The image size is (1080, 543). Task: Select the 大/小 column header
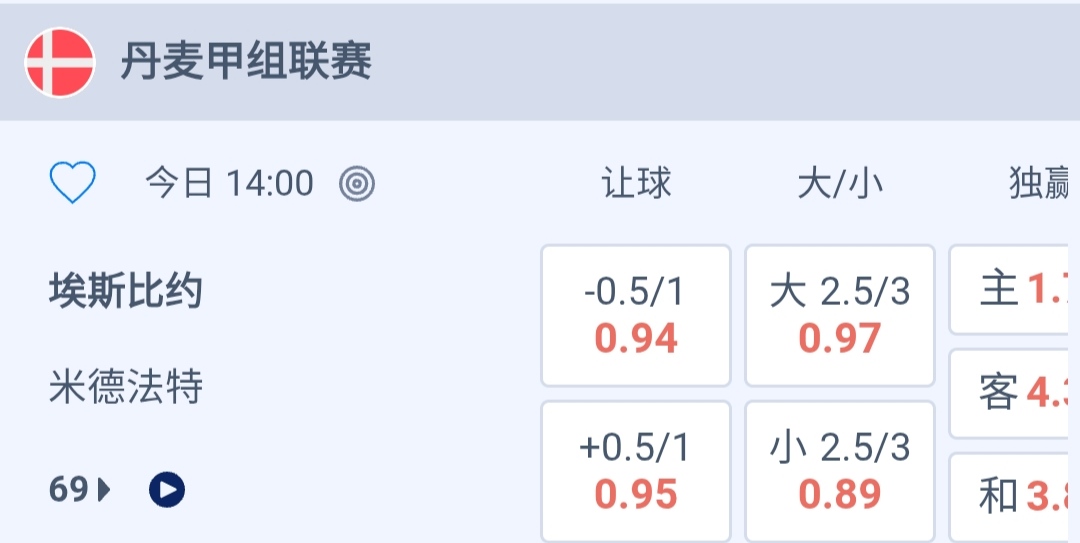click(839, 184)
